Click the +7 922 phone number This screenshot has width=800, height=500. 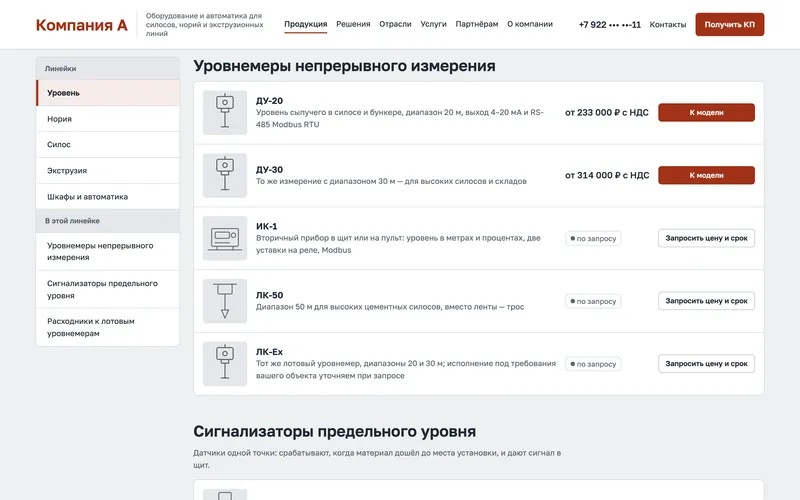pos(610,24)
